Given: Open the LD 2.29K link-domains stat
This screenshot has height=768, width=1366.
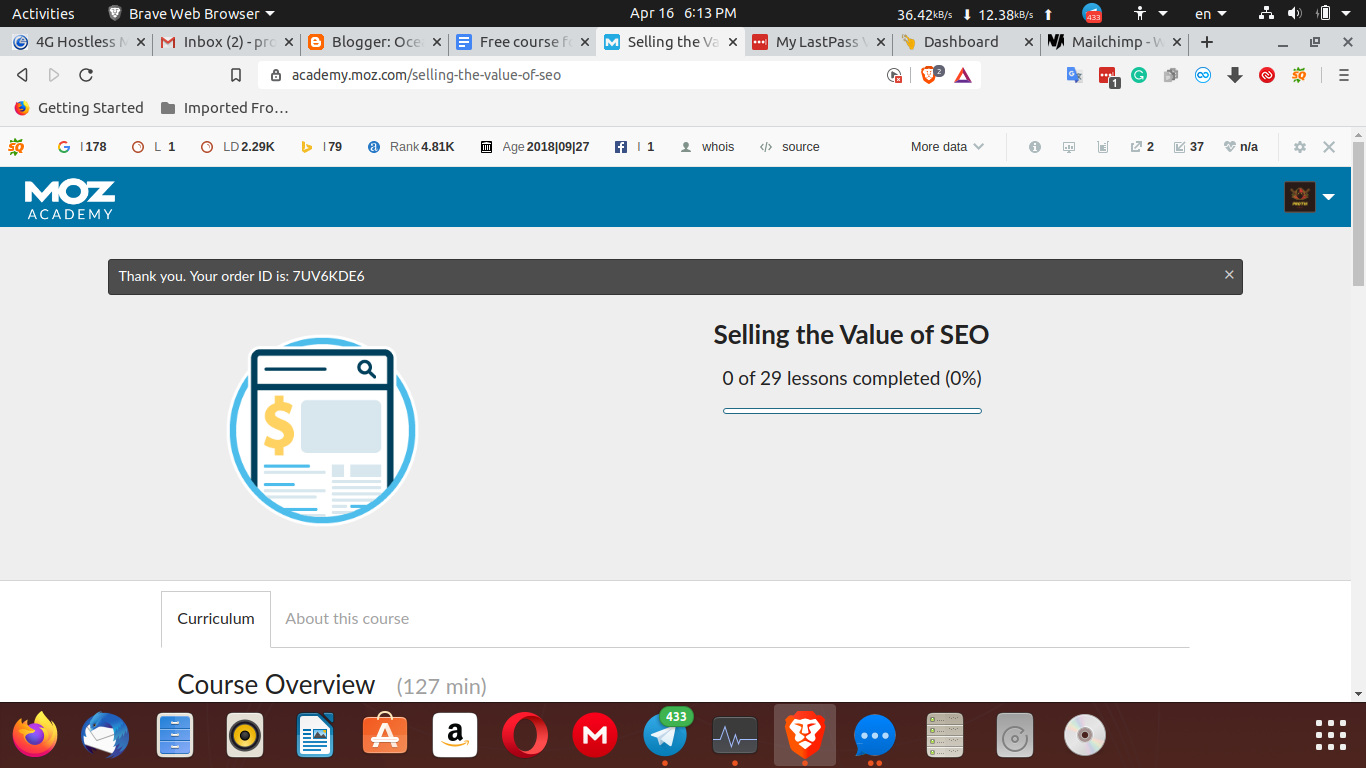Looking at the screenshot, I should [238, 147].
